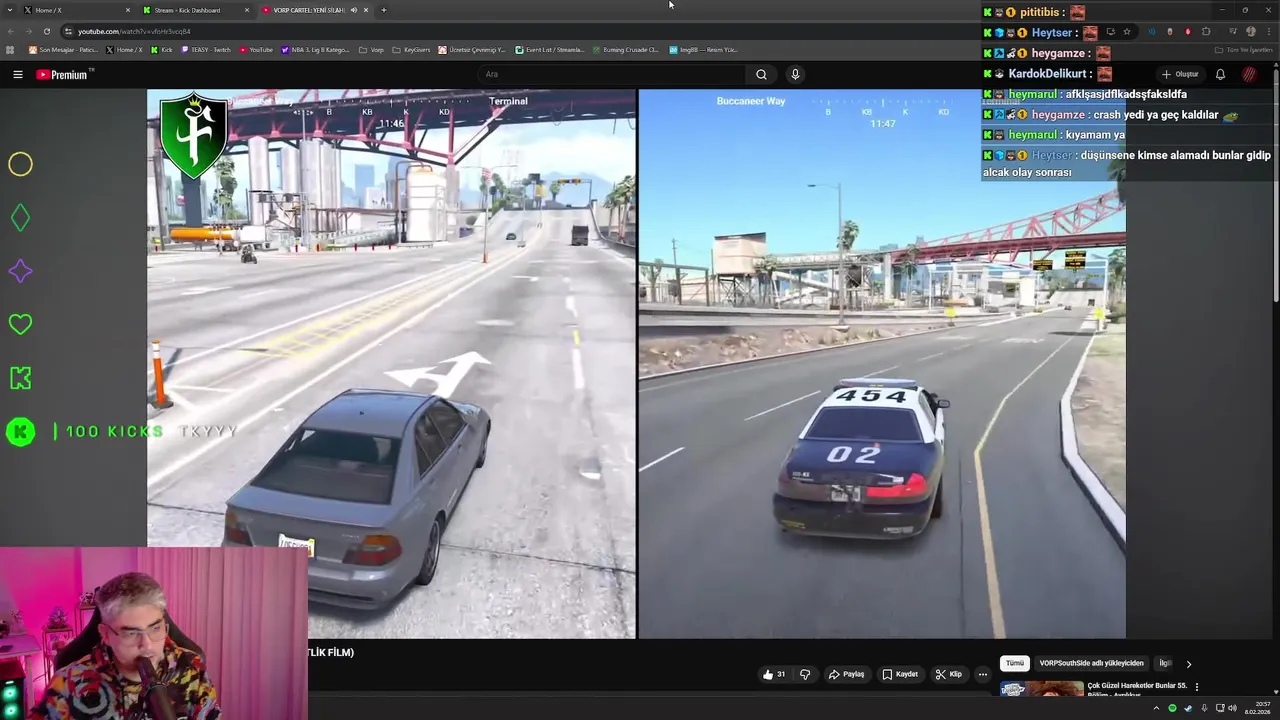Open KeyGivers bookmarks folder
This screenshot has width=1280, height=720.
click(411, 49)
